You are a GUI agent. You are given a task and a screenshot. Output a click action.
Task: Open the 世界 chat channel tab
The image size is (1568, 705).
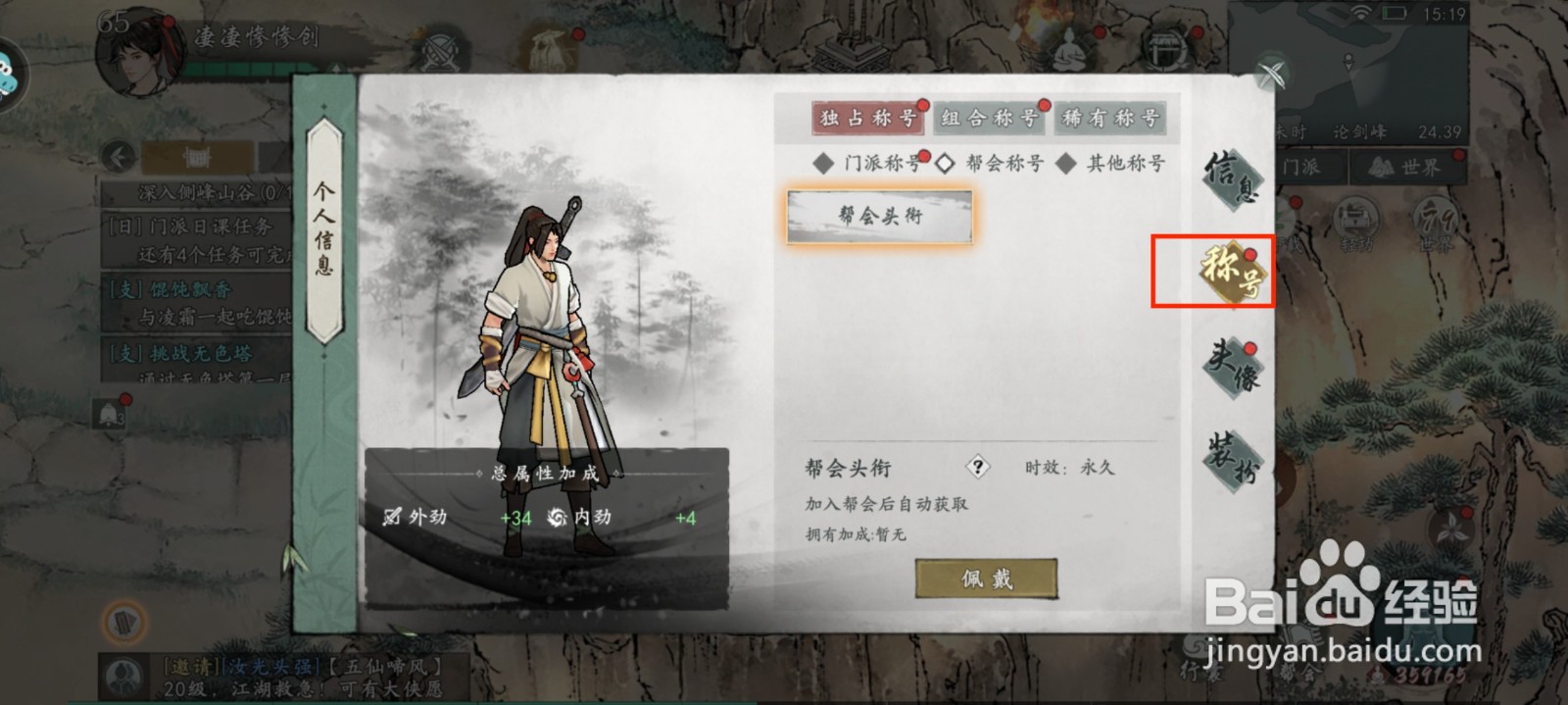click(1408, 167)
